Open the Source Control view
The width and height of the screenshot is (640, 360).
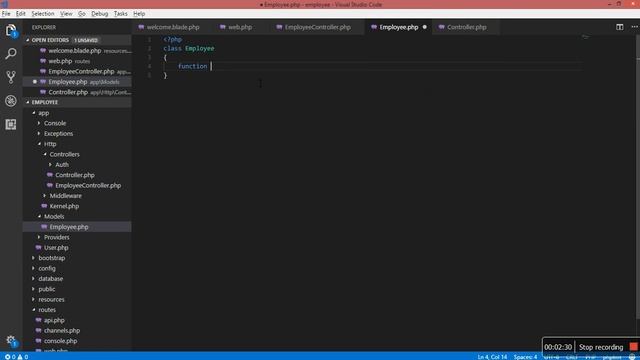point(11,77)
